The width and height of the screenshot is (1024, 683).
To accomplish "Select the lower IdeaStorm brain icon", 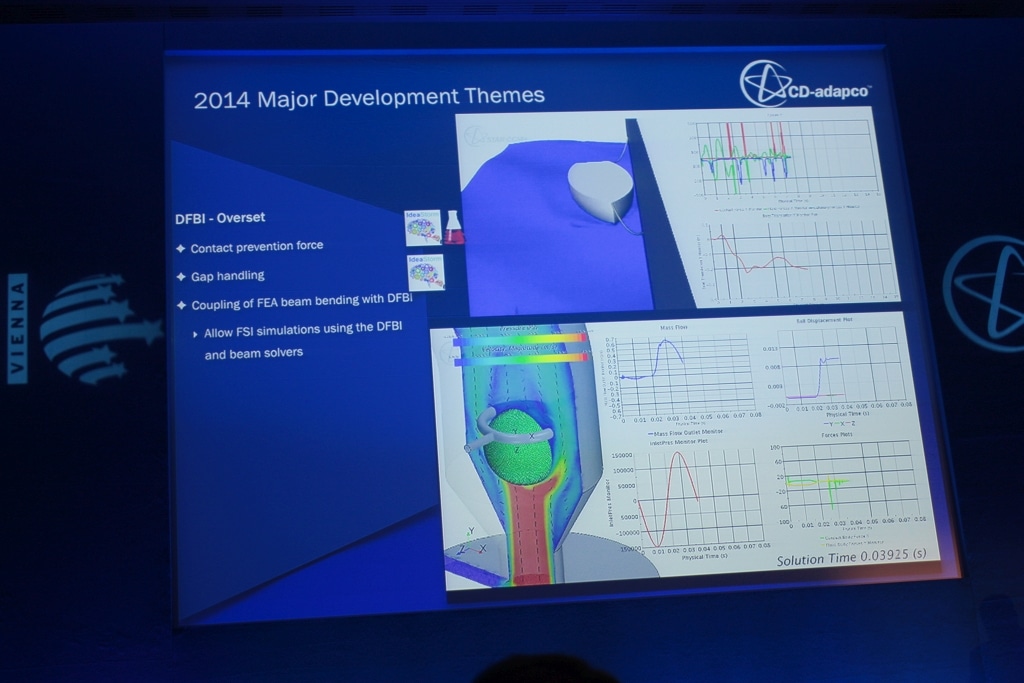I will [x=425, y=272].
